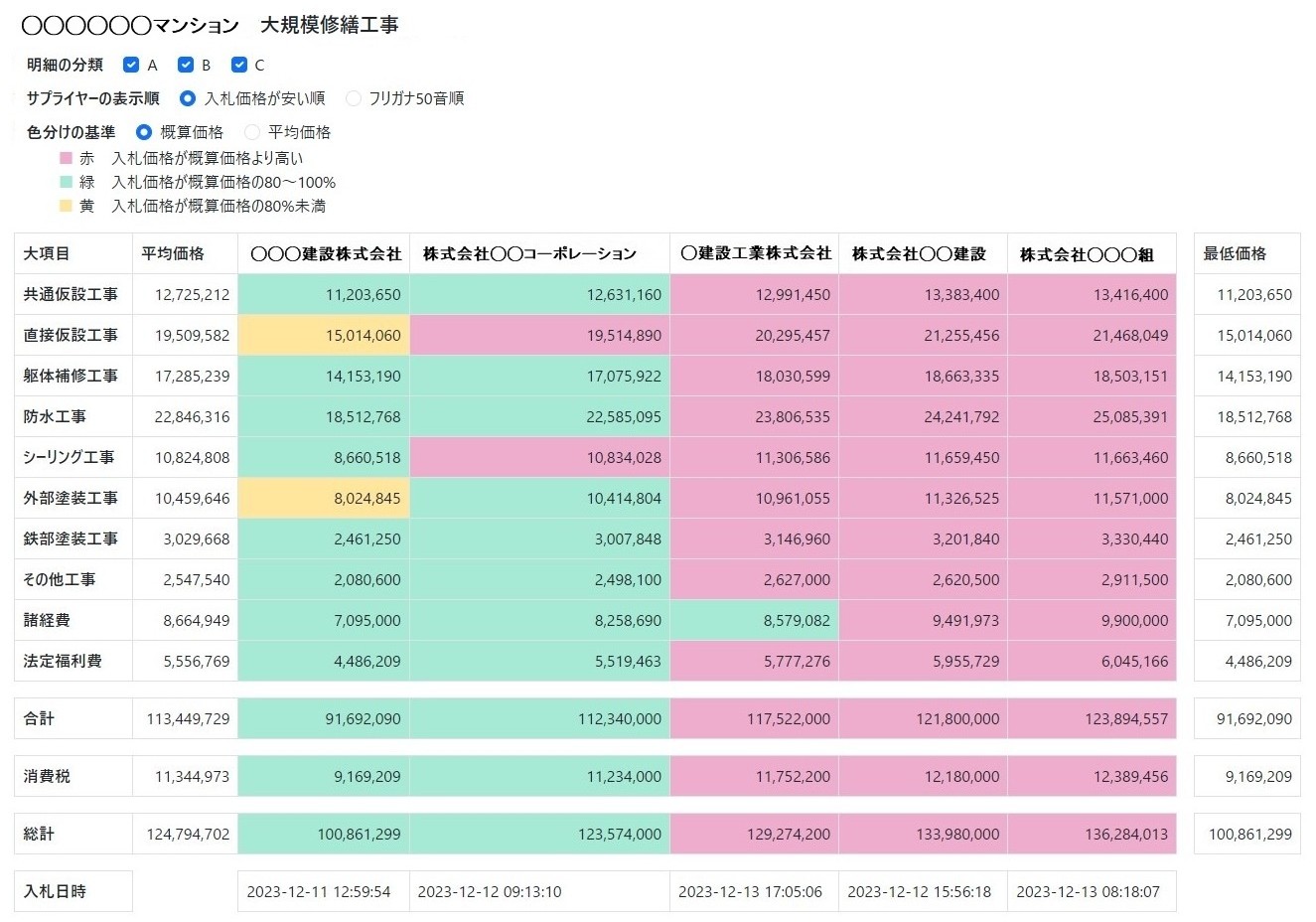Image resolution: width=1316 pixels, height=922 pixels.
Task: Click the 概算価格 radio button
Action: coord(145,131)
